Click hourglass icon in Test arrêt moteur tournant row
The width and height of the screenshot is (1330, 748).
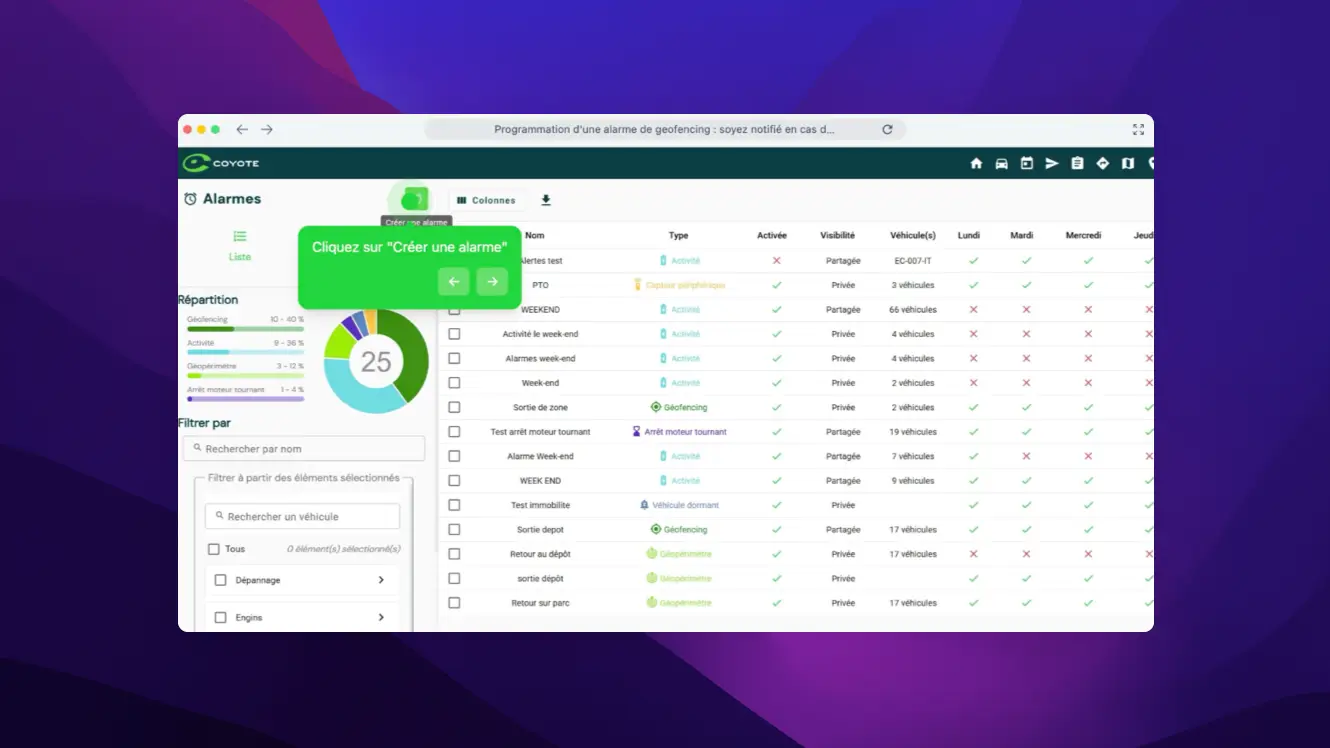[x=637, y=432]
